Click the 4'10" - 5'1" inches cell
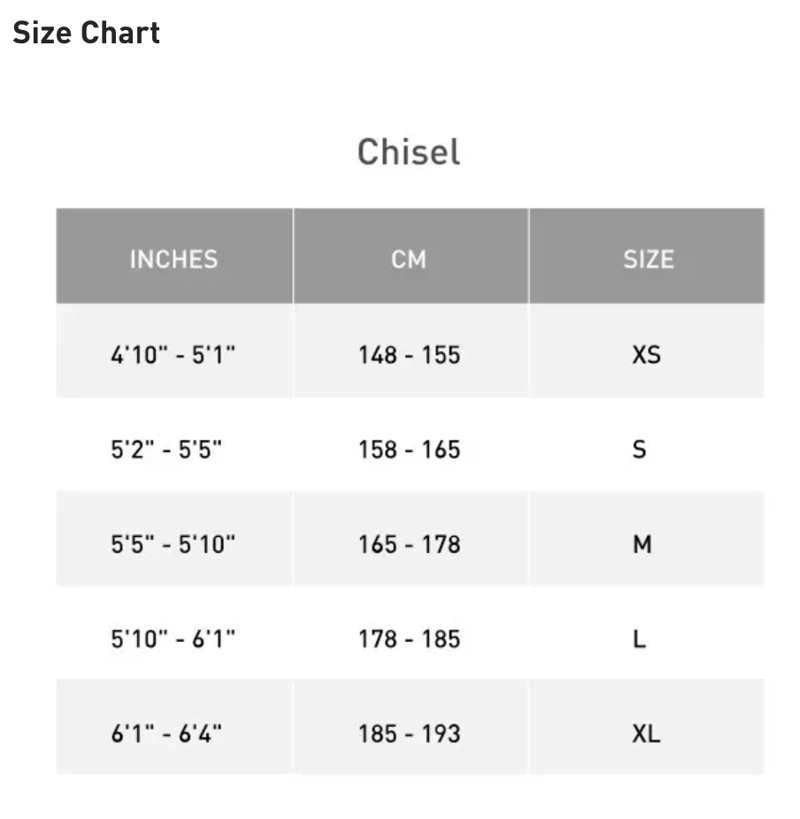 173,355
